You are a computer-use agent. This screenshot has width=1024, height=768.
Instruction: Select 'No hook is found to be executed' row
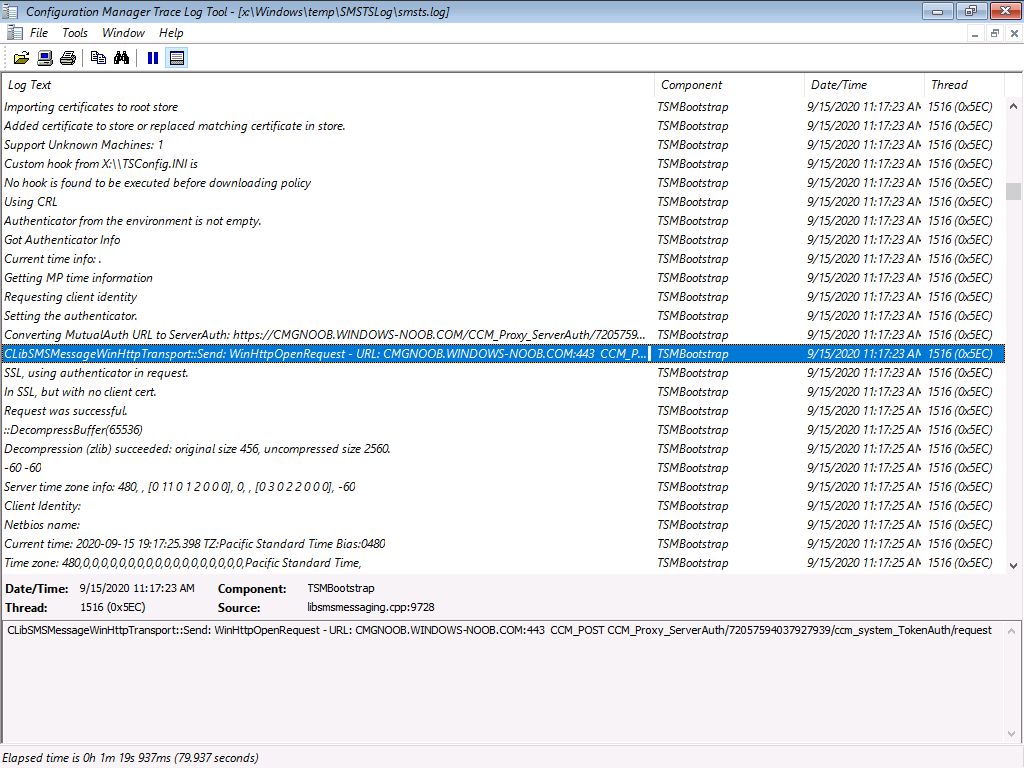tap(503, 183)
